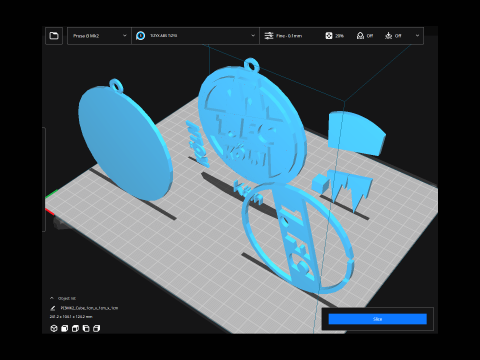The width and height of the screenshot is (480, 360).
Task: Click the infill percentage icon
Action: pyautogui.click(x=329, y=36)
